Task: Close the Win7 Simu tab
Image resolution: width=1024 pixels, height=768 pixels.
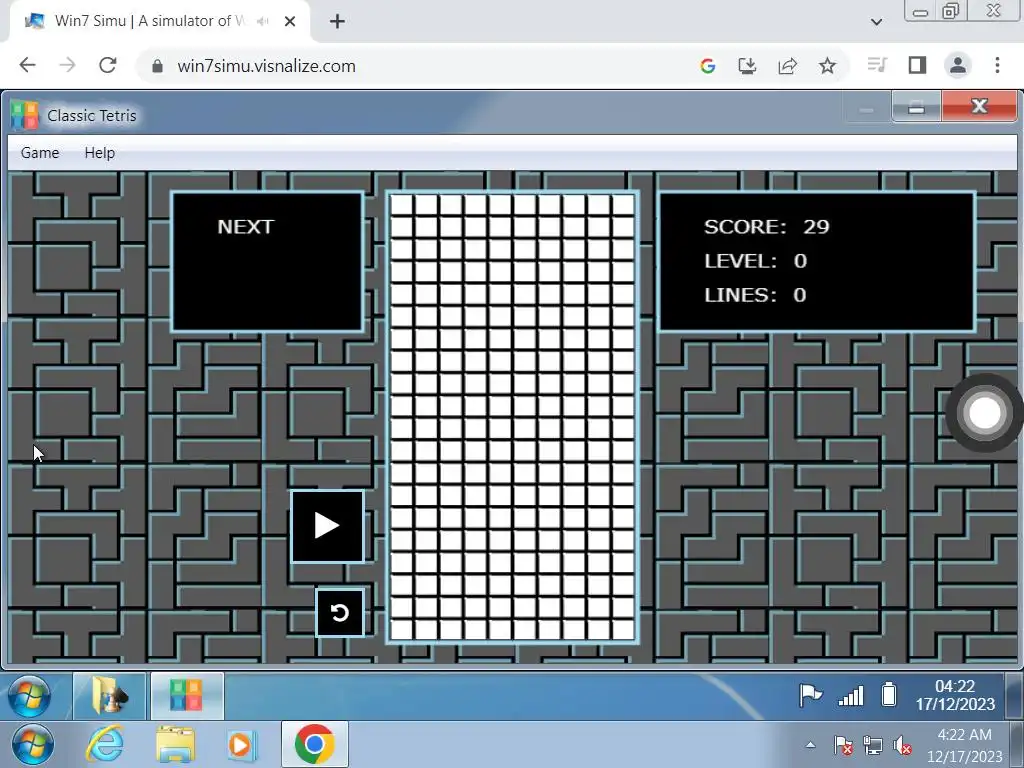Action: (290, 22)
